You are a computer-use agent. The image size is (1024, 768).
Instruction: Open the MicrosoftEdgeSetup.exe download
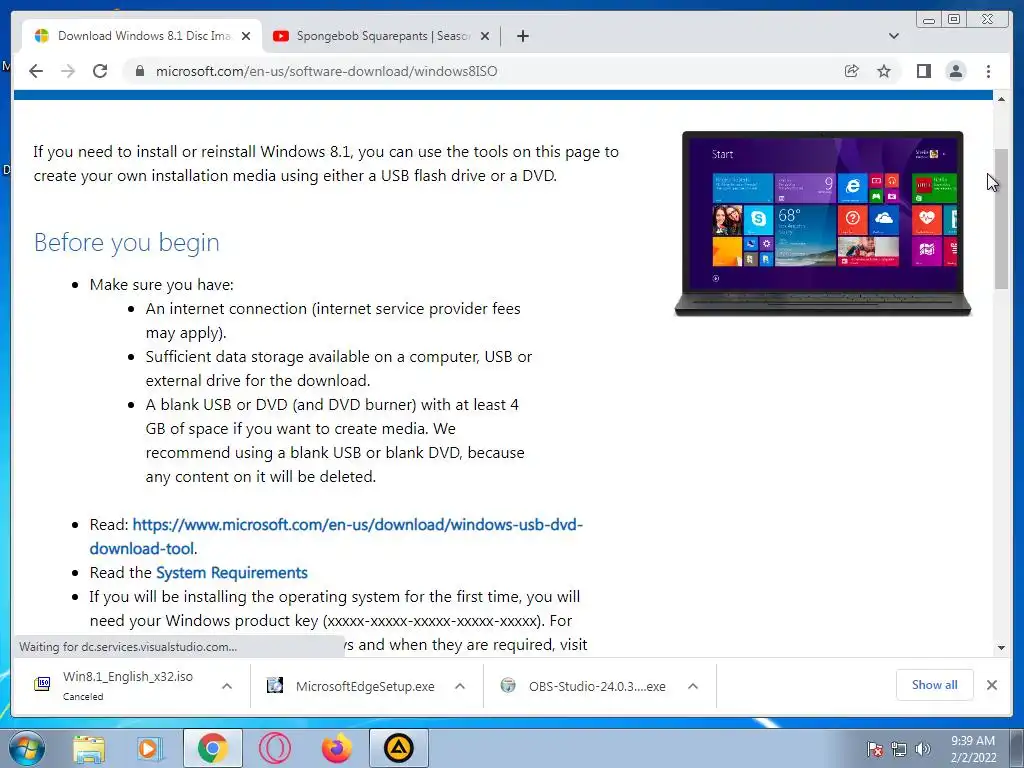tap(365, 686)
